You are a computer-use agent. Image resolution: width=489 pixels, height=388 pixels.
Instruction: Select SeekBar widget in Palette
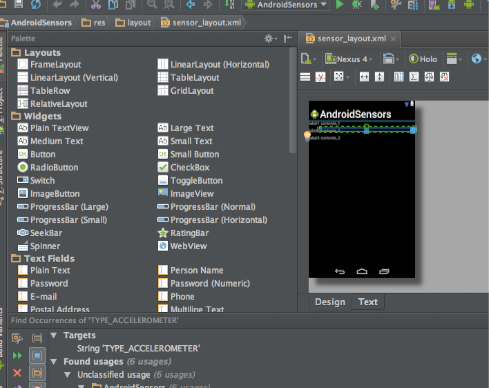(40, 233)
